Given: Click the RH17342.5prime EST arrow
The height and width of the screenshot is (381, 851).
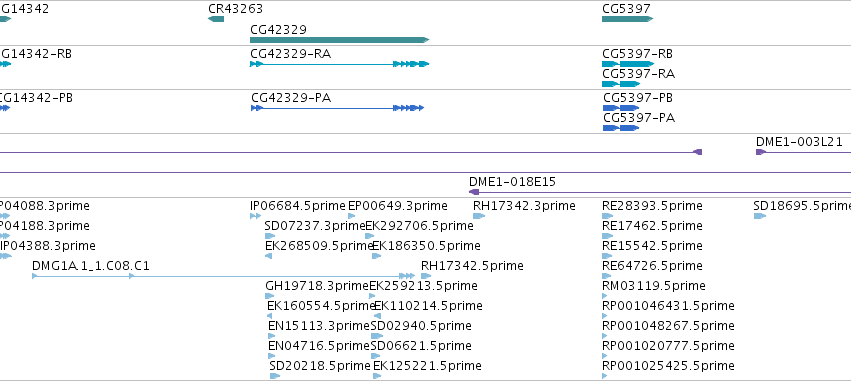Looking at the screenshot, I should click(x=426, y=276).
